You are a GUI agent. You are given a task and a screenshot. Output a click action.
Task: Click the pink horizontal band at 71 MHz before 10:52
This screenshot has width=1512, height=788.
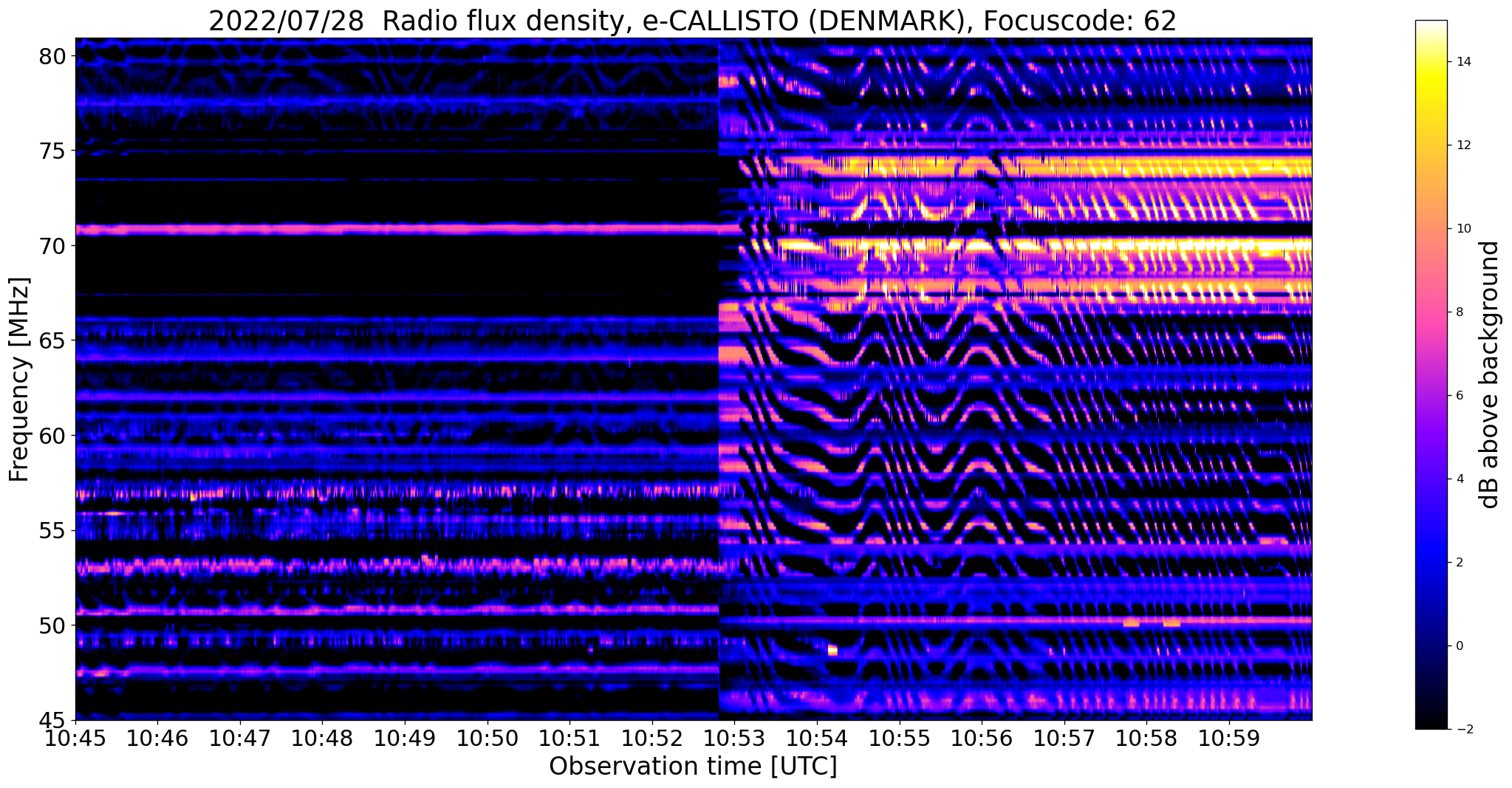(397, 230)
